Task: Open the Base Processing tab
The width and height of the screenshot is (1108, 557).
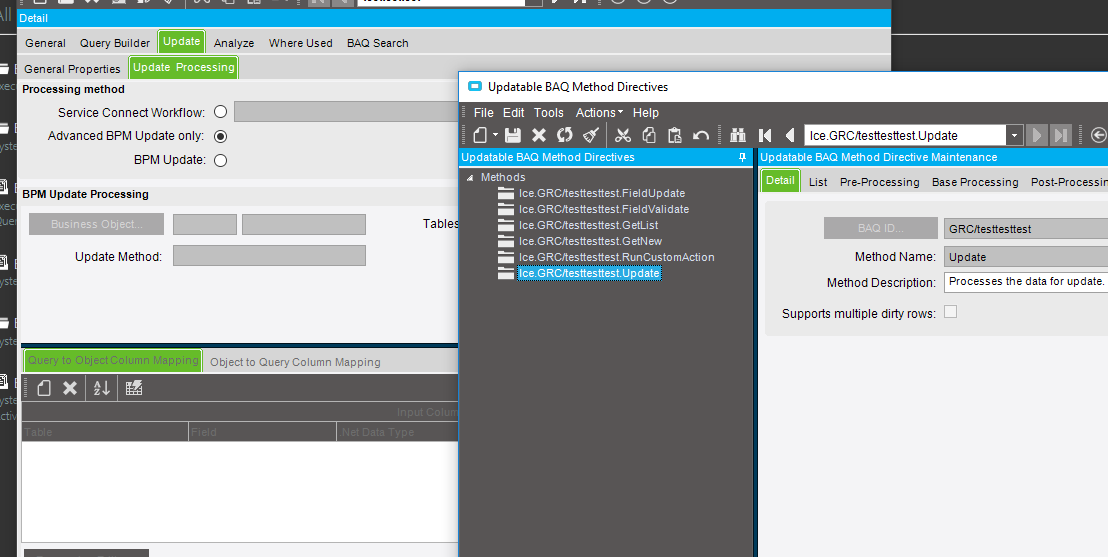Action: tap(974, 182)
